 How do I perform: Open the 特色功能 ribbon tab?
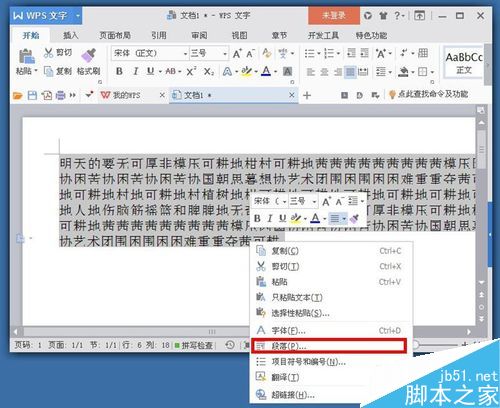click(x=371, y=35)
